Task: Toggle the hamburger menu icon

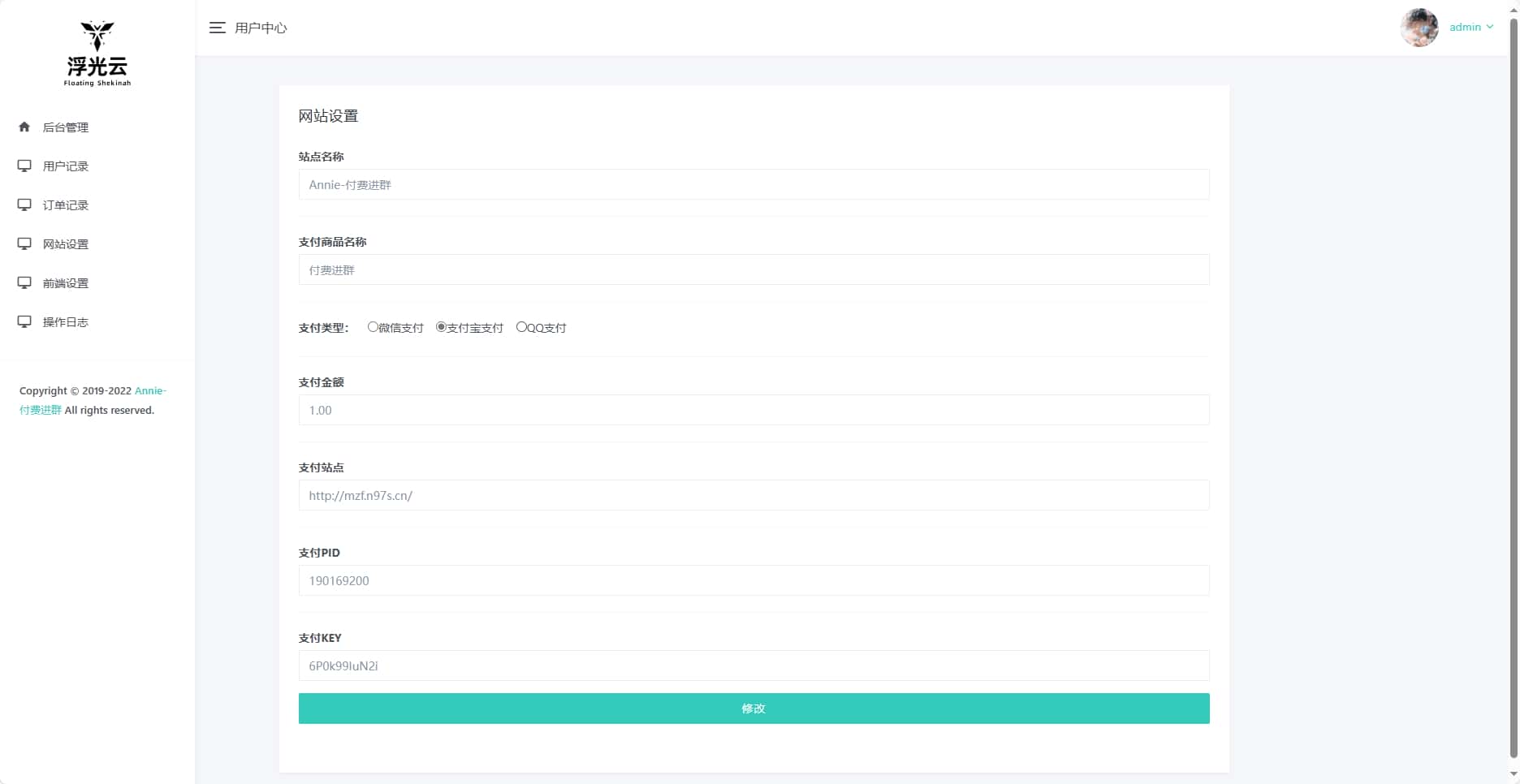Action: pos(217,28)
